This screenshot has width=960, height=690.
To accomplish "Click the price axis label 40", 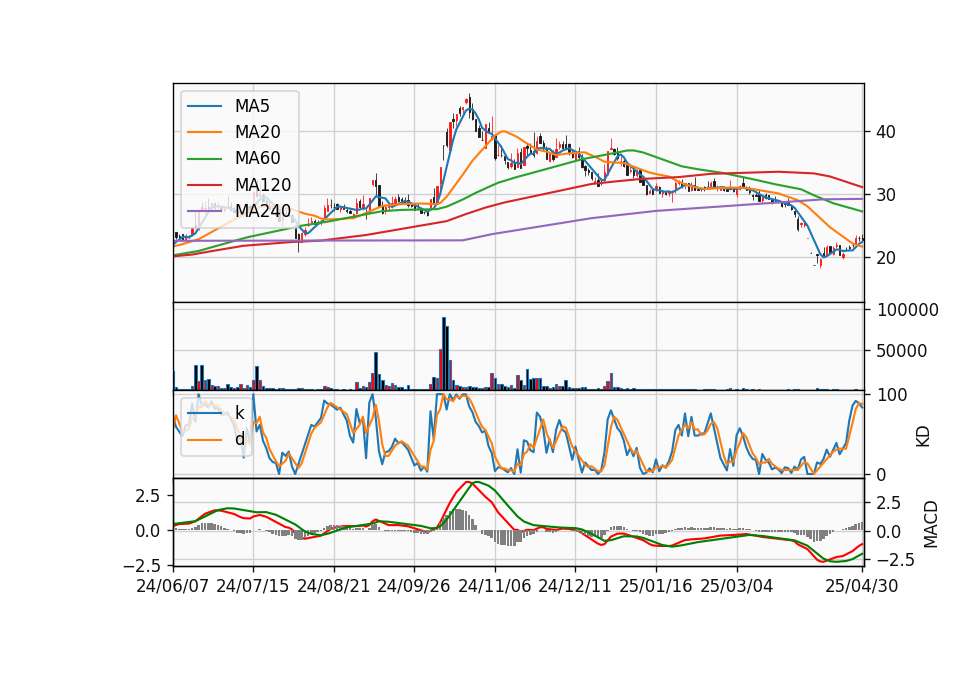I will coord(885,132).
